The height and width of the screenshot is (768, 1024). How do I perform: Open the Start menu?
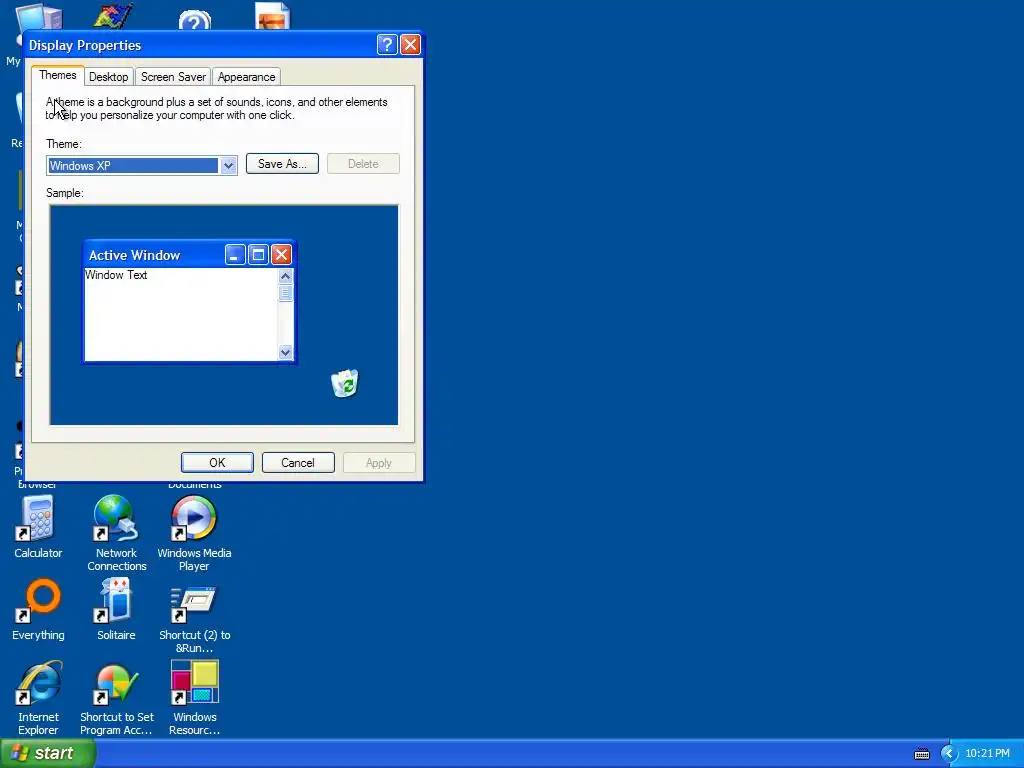[x=48, y=753]
